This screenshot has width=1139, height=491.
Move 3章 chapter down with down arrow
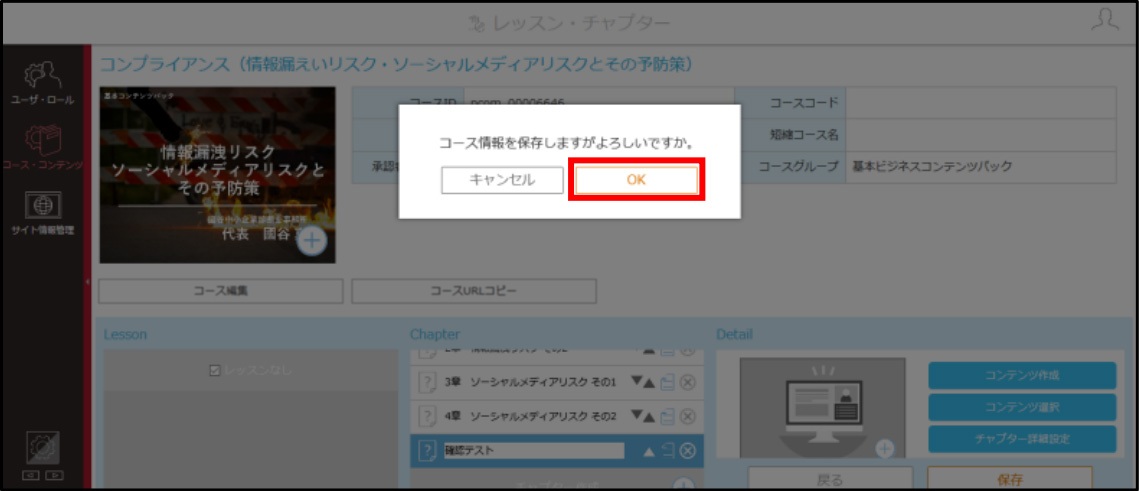(636, 382)
